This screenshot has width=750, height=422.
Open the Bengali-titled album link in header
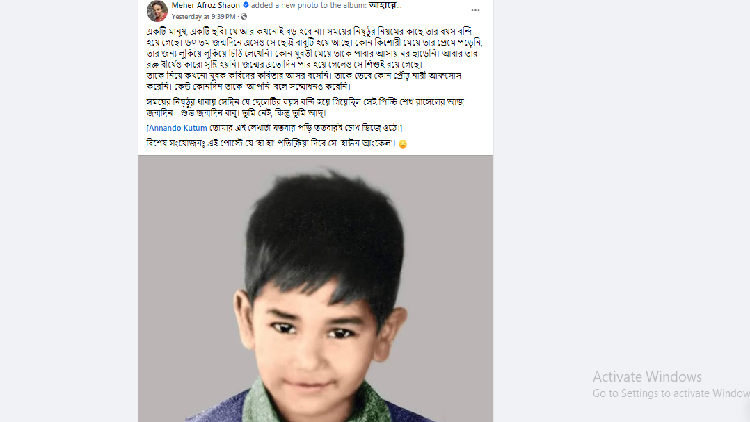coord(385,5)
